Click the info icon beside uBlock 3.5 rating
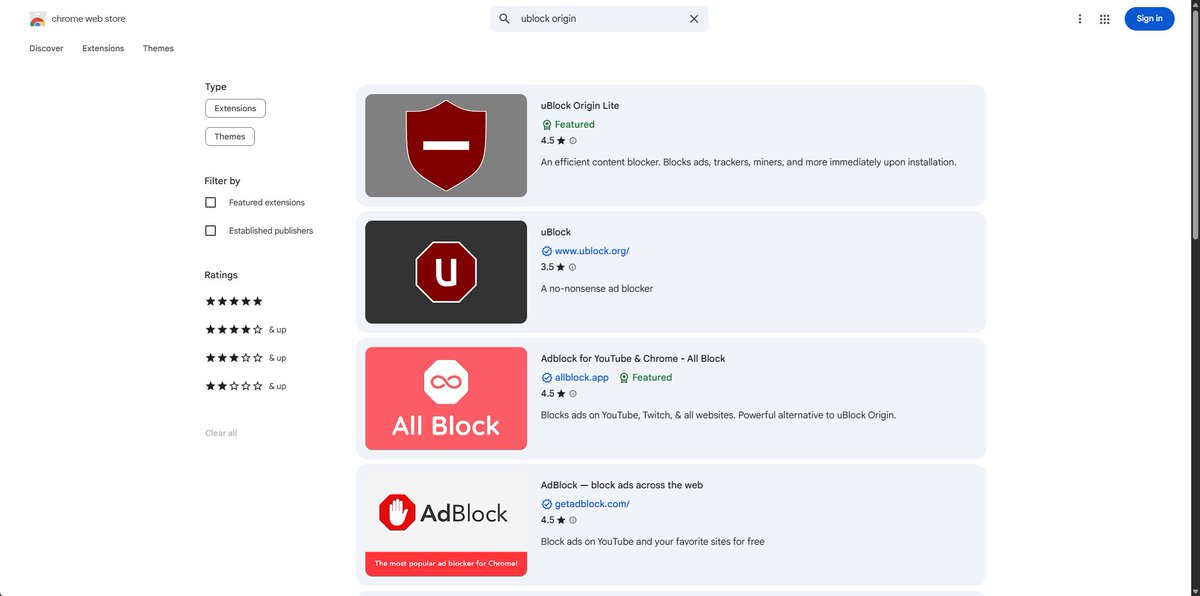The height and width of the screenshot is (596, 1200). pos(573,267)
